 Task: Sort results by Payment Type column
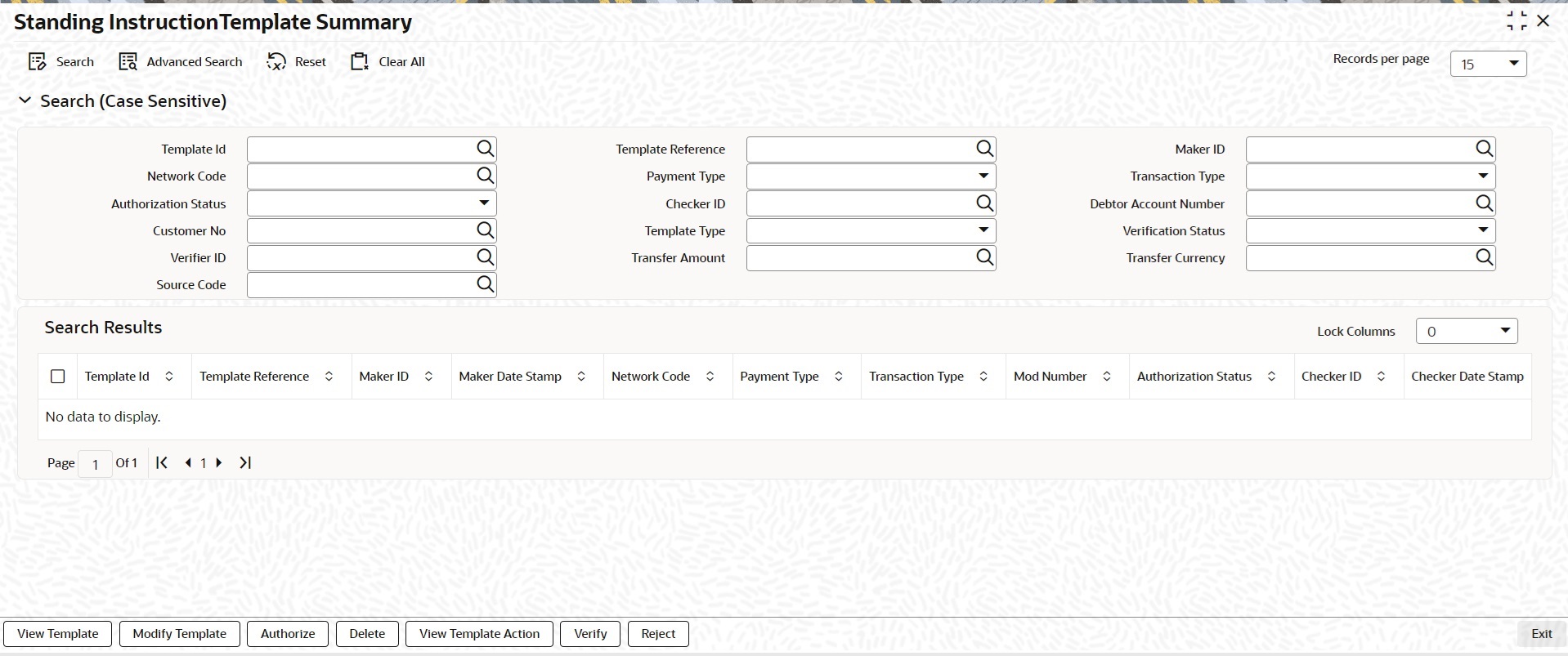pos(838,377)
